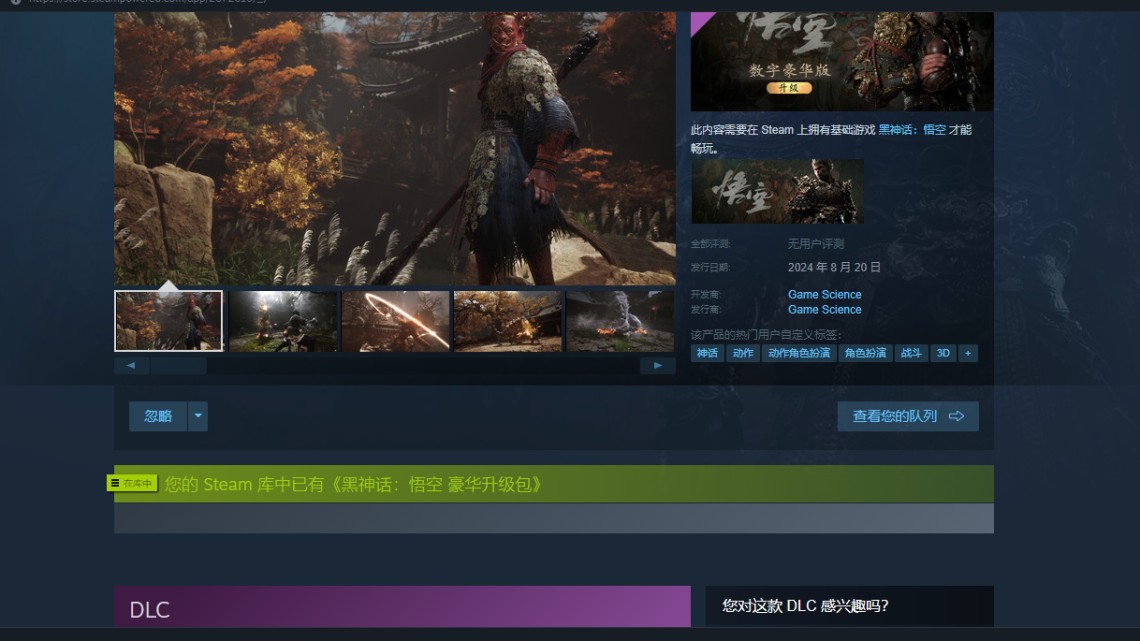This screenshot has width=1140, height=641.
Task: Click the base game capsule image
Action: (x=777, y=191)
